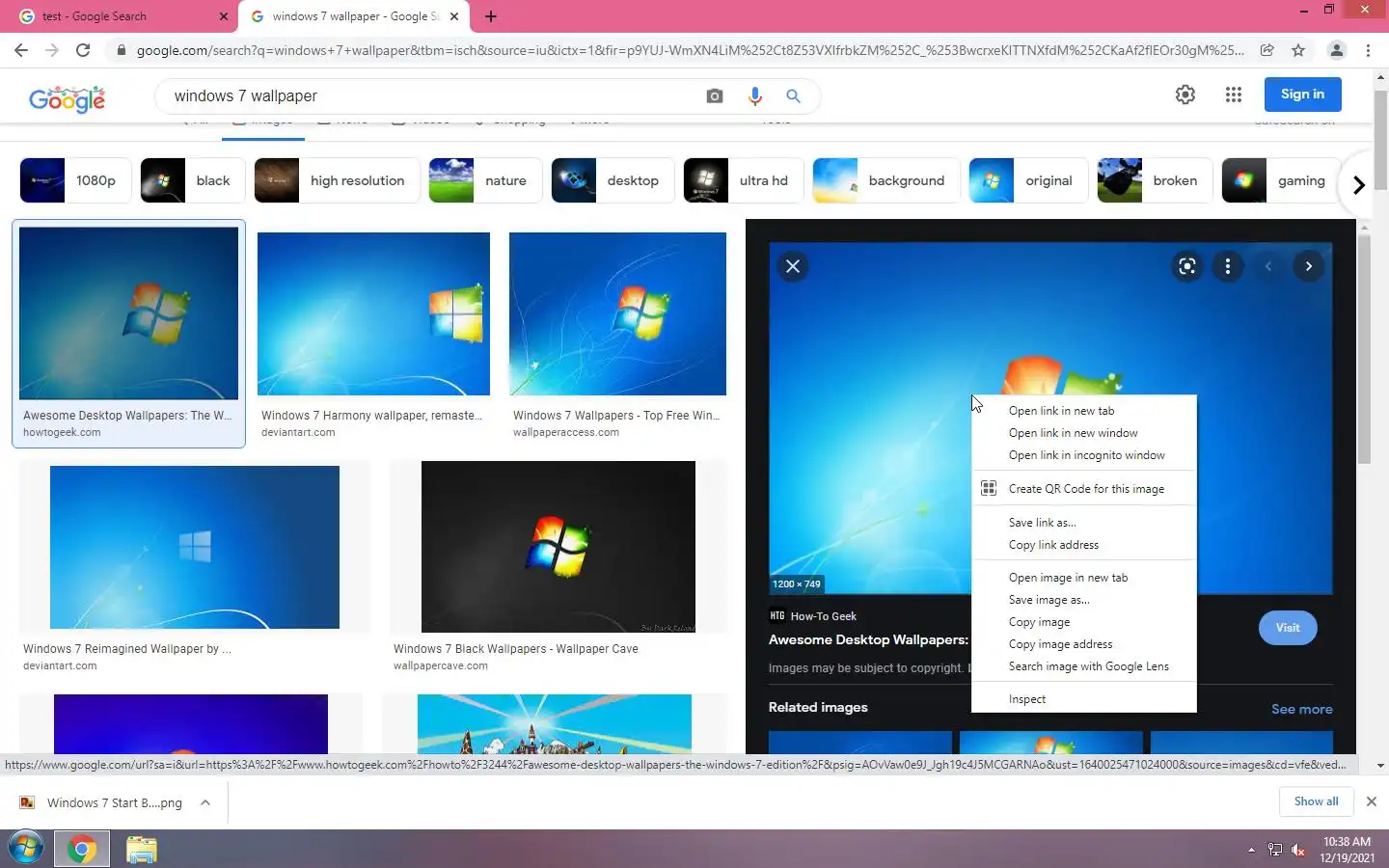Screen dimensions: 1389x868
Task: Open Windows 7 Reimagined Wallpaper thumbnail
Action: click(195, 547)
